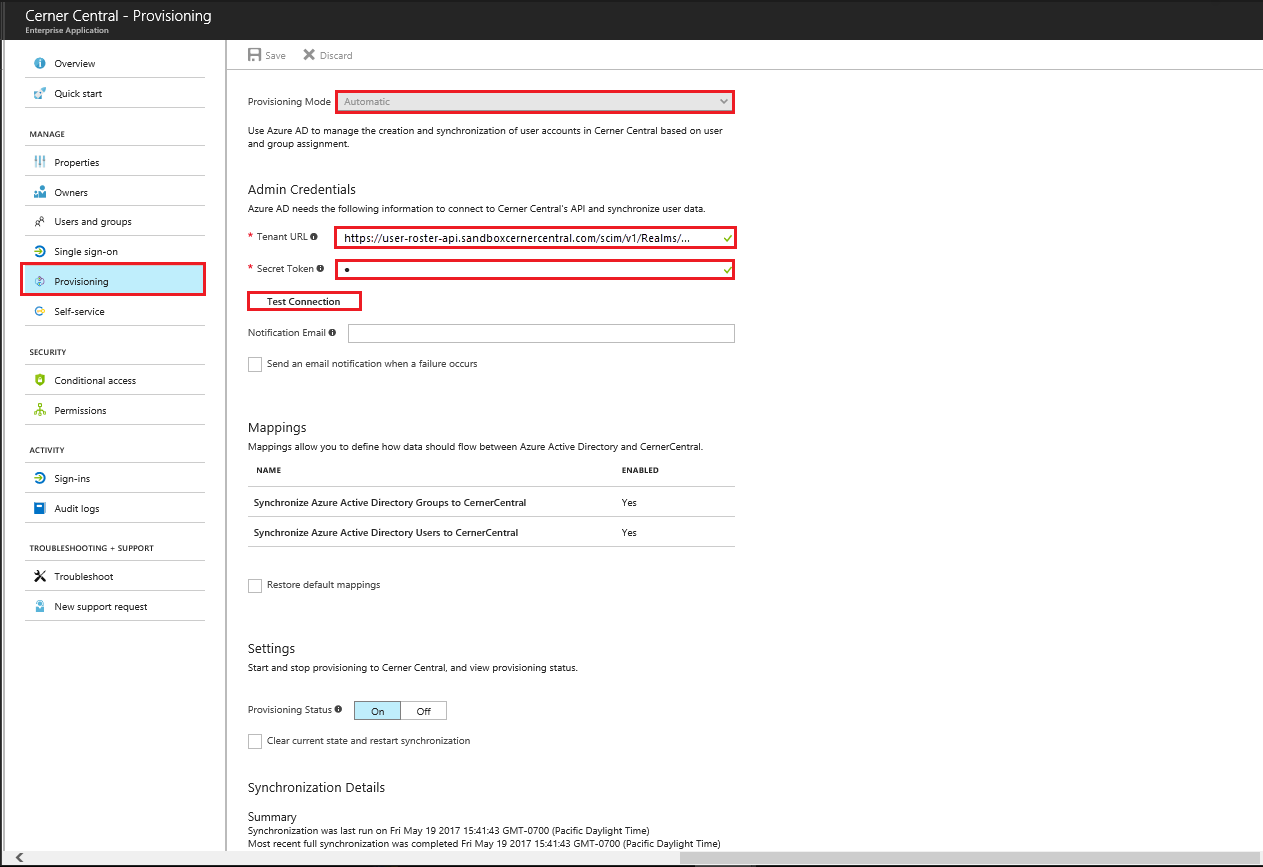This screenshot has height=867, width=1263.
Task: Click the Quick start icon
Action: (40, 93)
